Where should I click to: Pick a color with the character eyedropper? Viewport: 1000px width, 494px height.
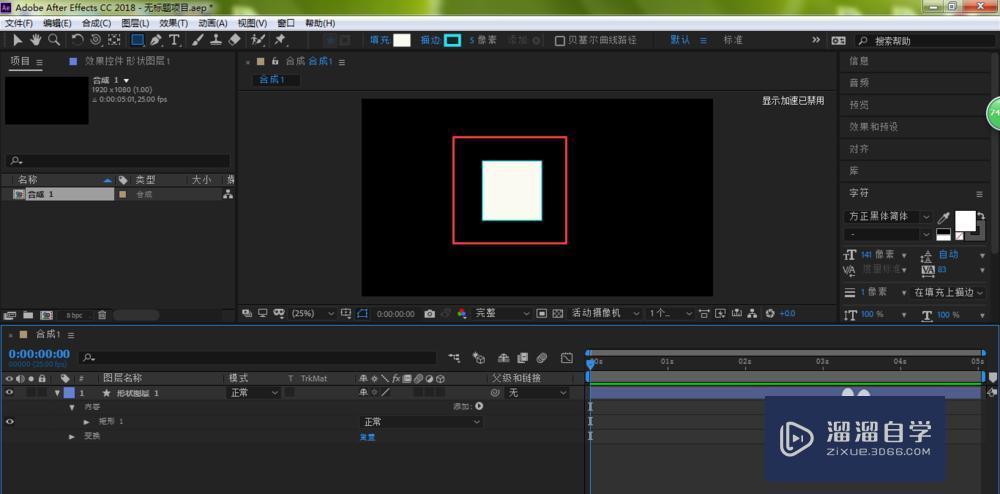(943, 217)
